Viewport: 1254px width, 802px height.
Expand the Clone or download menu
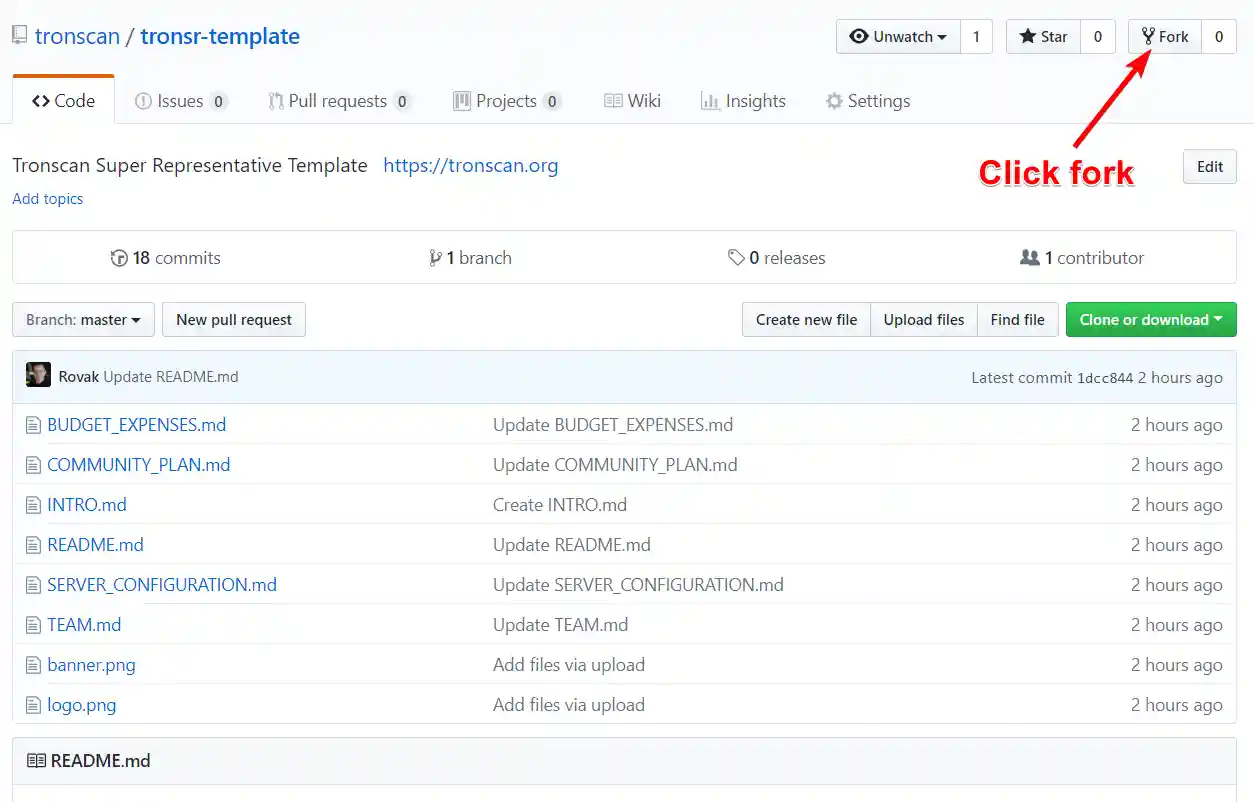pos(1150,320)
